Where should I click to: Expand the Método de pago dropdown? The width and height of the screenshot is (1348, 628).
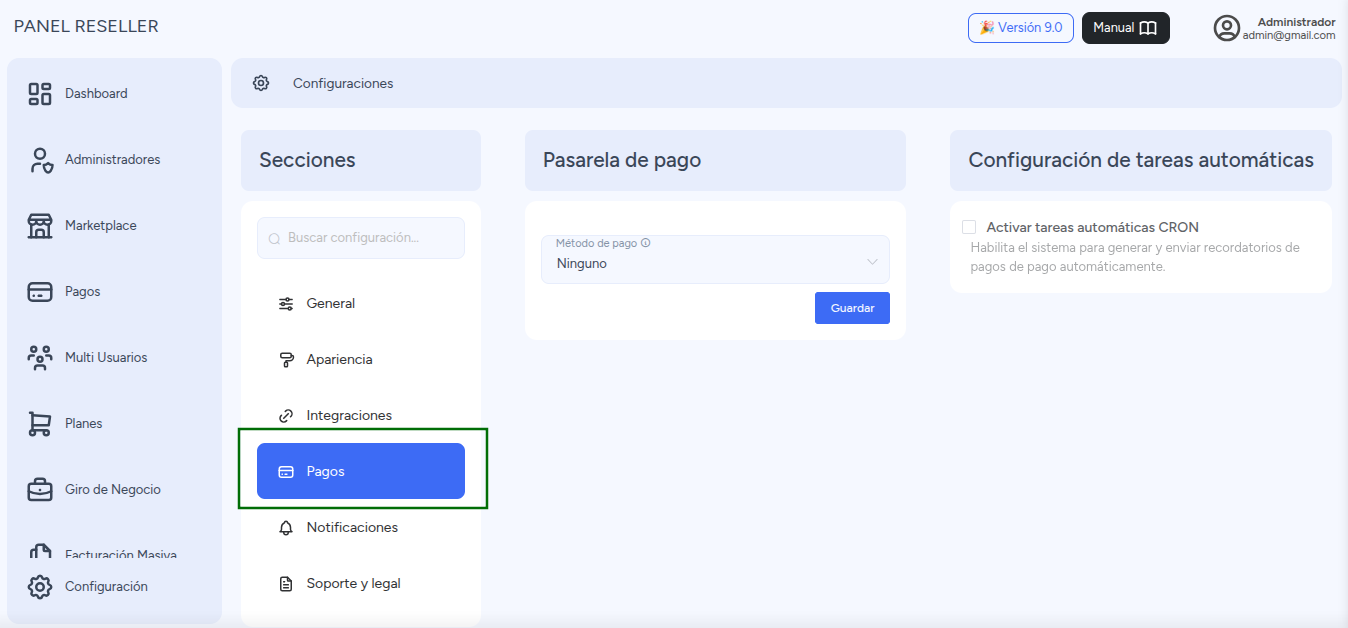pyautogui.click(x=715, y=259)
